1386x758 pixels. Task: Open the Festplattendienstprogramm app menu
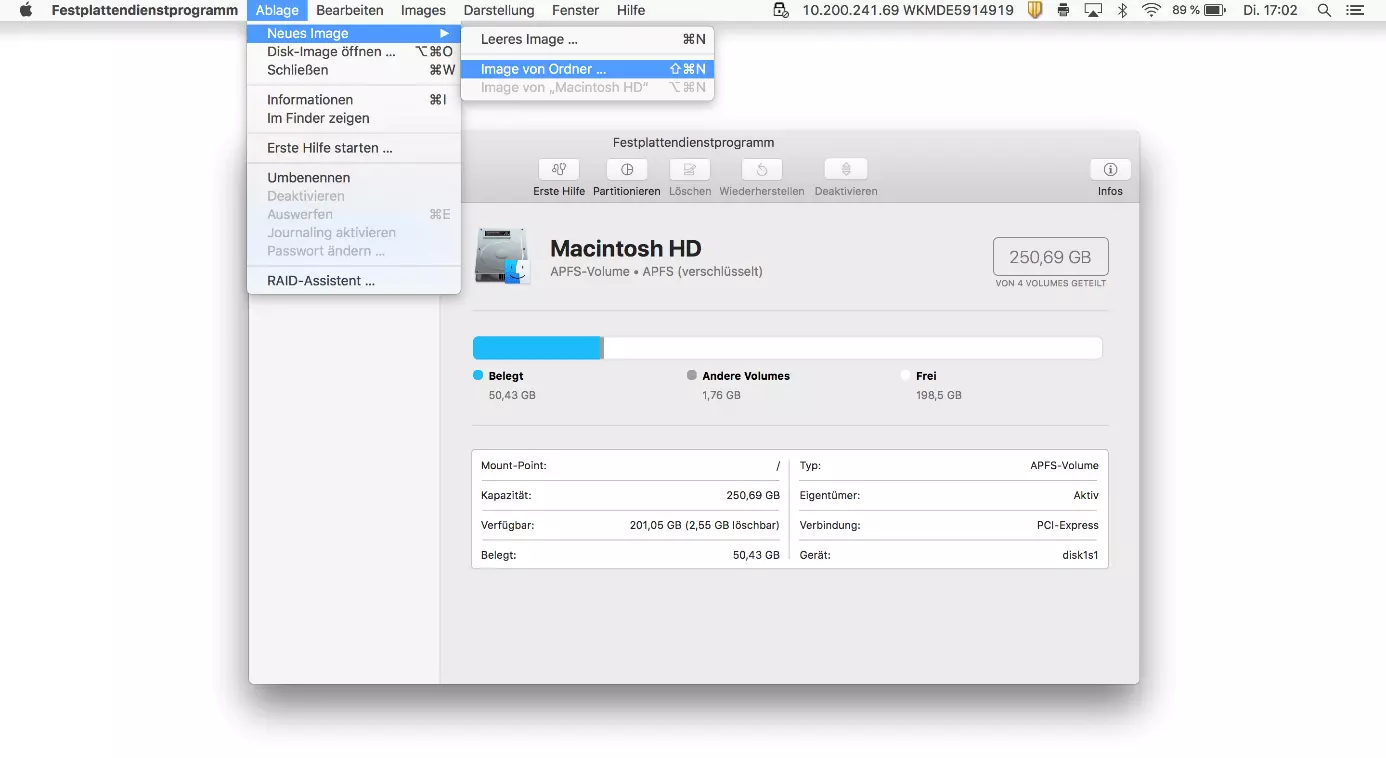click(145, 10)
